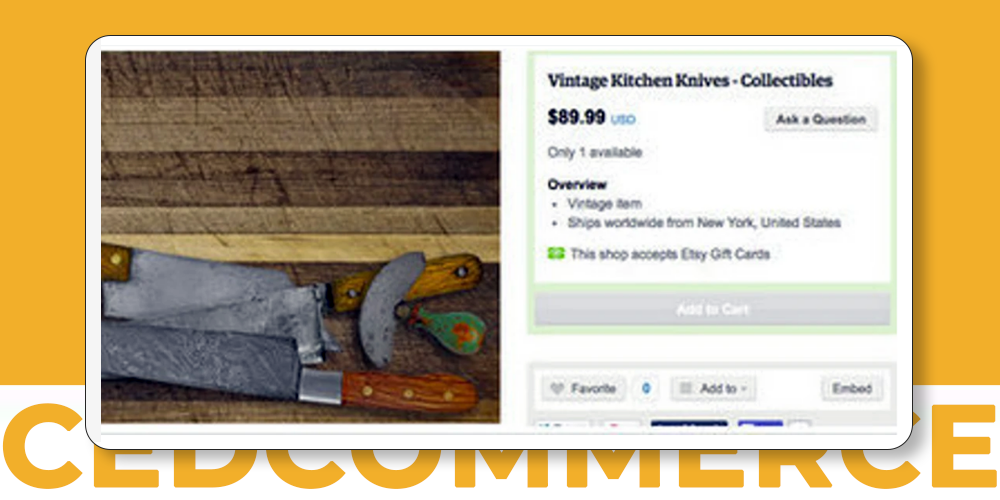
Task: Click the green Etsy gift card icon
Action: [x=556, y=254]
